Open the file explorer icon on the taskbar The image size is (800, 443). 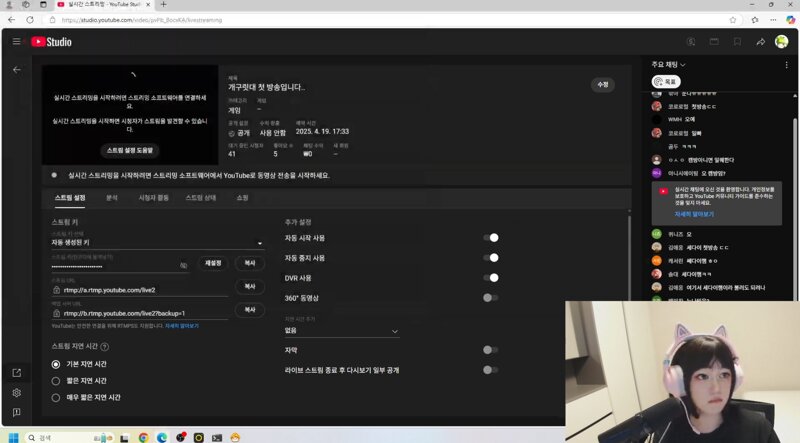tap(124, 437)
